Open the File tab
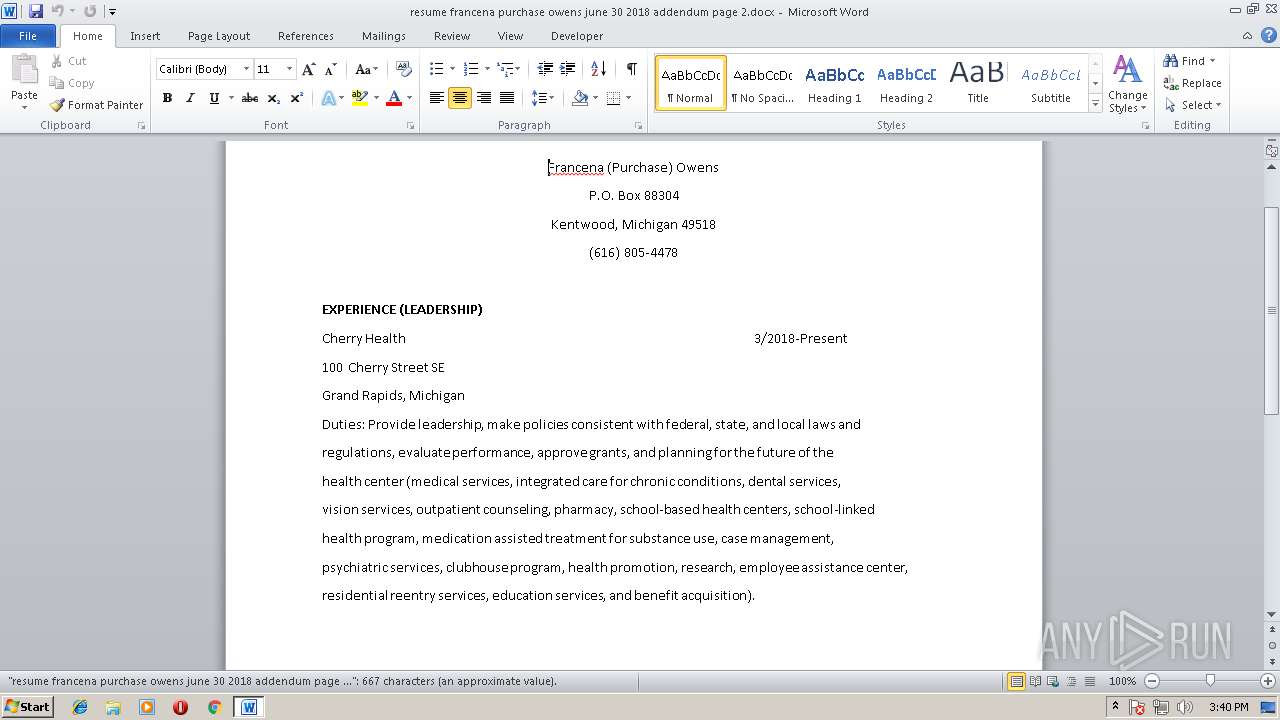1280x720 pixels. pyautogui.click(x=28, y=36)
